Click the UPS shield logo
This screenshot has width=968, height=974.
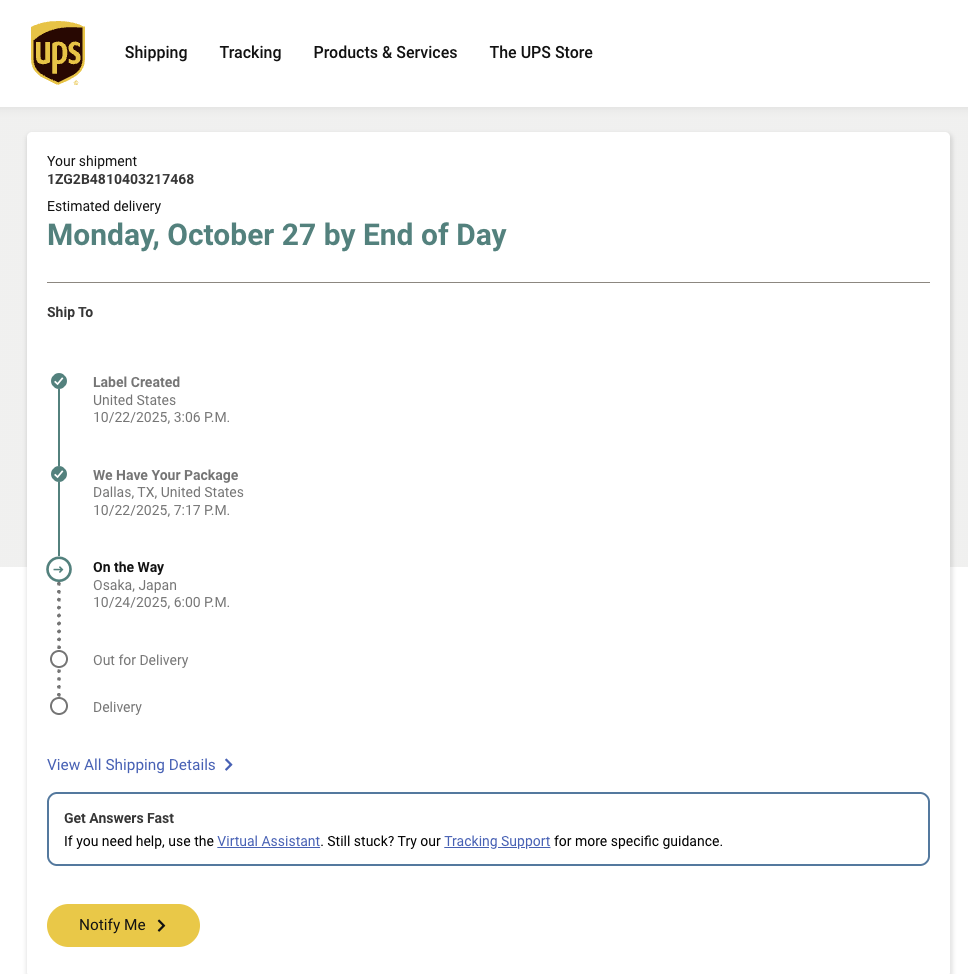pos(58,53)
